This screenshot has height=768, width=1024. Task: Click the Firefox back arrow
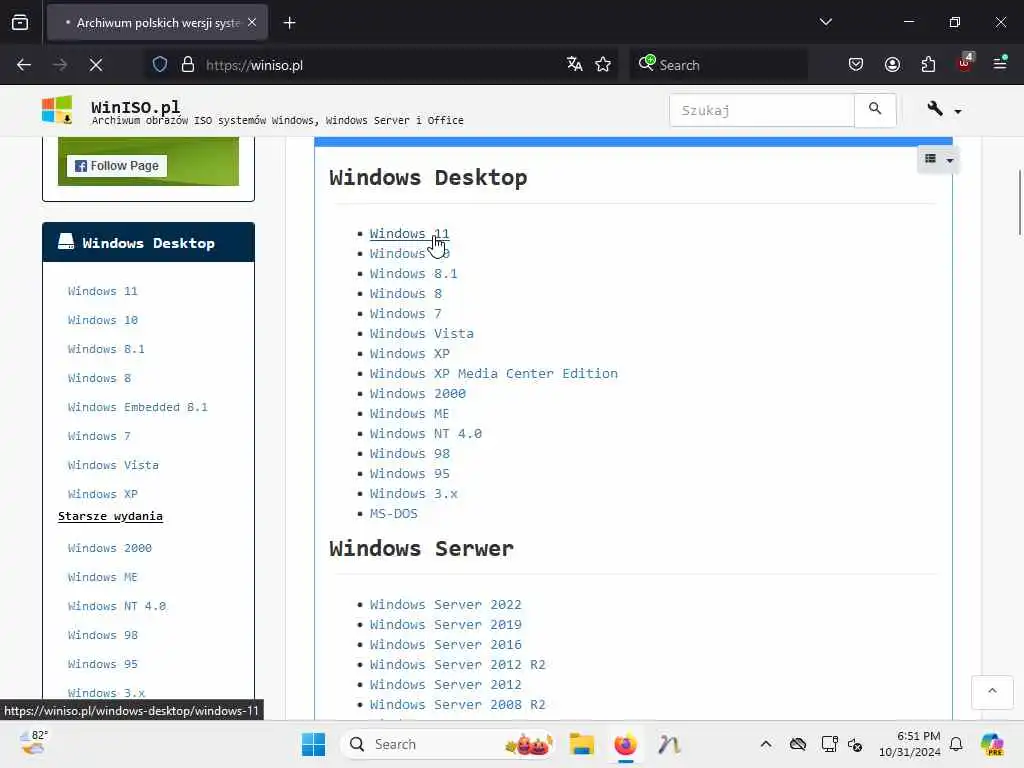(24, 65)
